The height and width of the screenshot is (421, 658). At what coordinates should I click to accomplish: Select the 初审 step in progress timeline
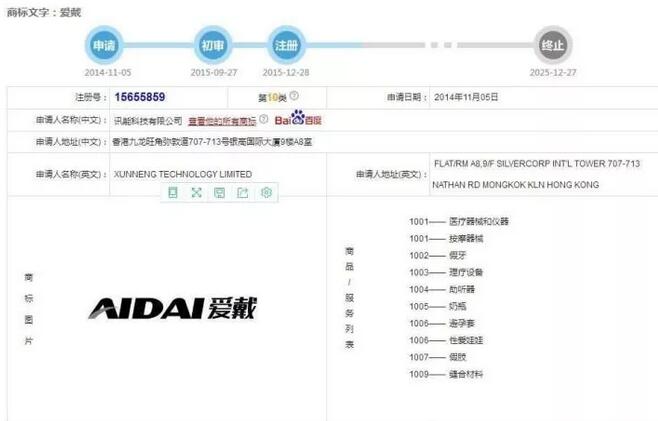212,45
